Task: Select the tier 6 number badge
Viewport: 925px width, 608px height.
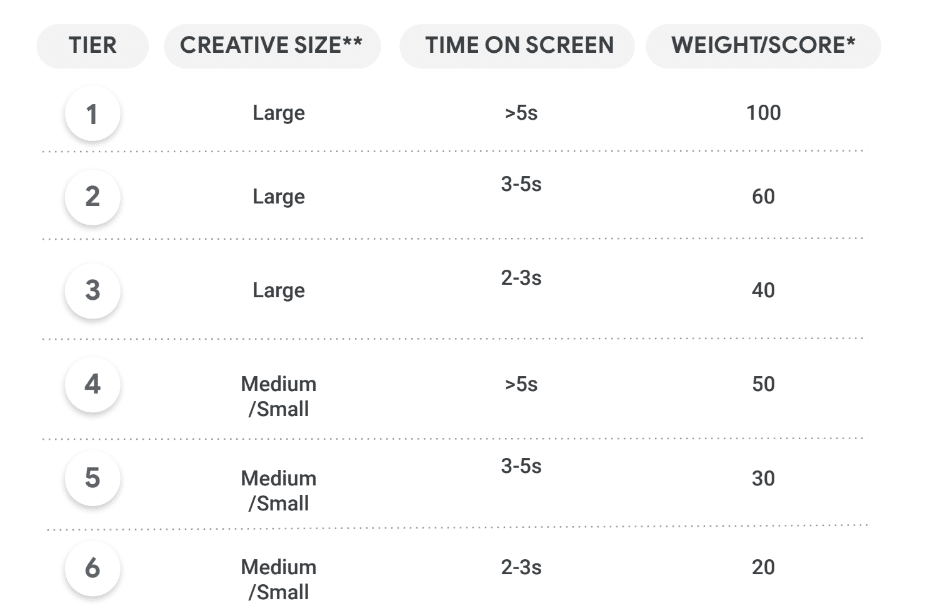Action: click(x=92, y=568)
